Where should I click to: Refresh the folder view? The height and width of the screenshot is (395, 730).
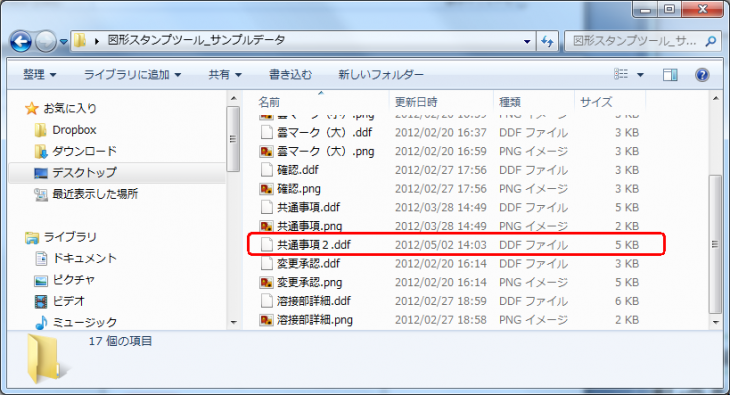[547, 41]
